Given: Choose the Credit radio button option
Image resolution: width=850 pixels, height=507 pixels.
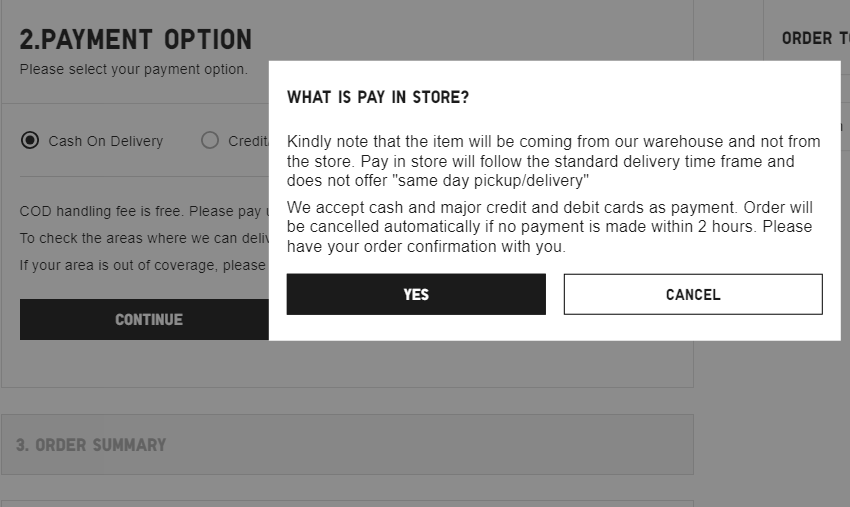Looking at the screenshot, I should pos(210,140).
